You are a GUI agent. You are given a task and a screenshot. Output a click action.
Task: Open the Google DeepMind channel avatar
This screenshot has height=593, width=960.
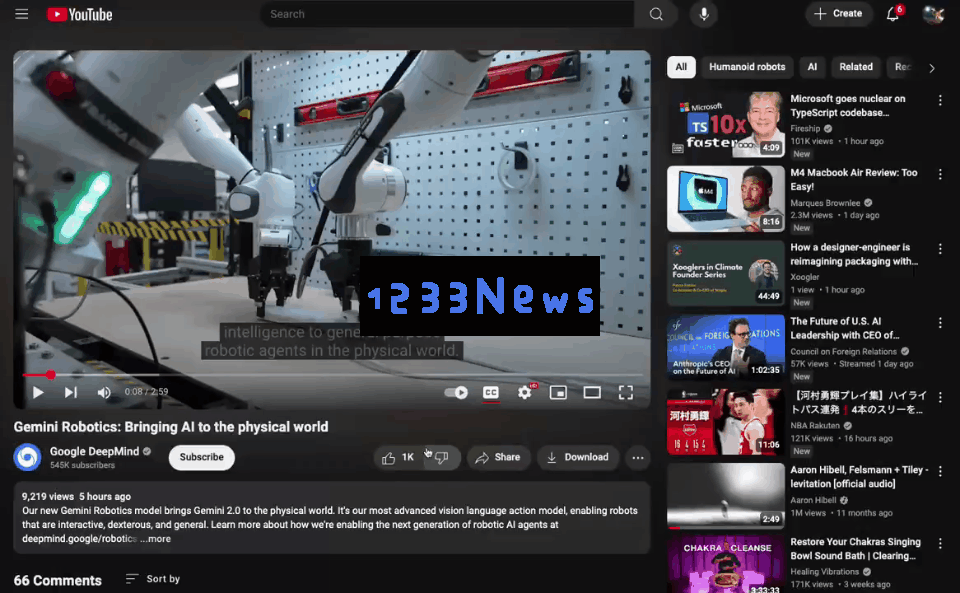tap(28, 457)
